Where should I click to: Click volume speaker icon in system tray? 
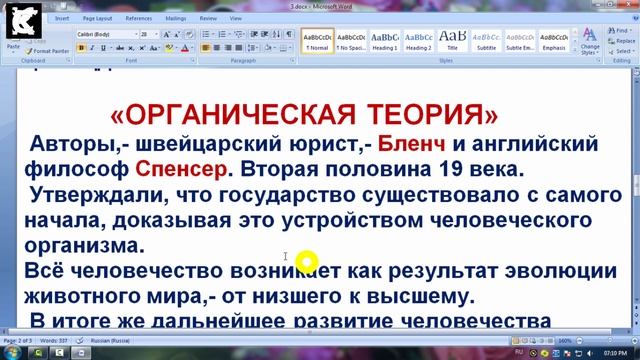589,353
